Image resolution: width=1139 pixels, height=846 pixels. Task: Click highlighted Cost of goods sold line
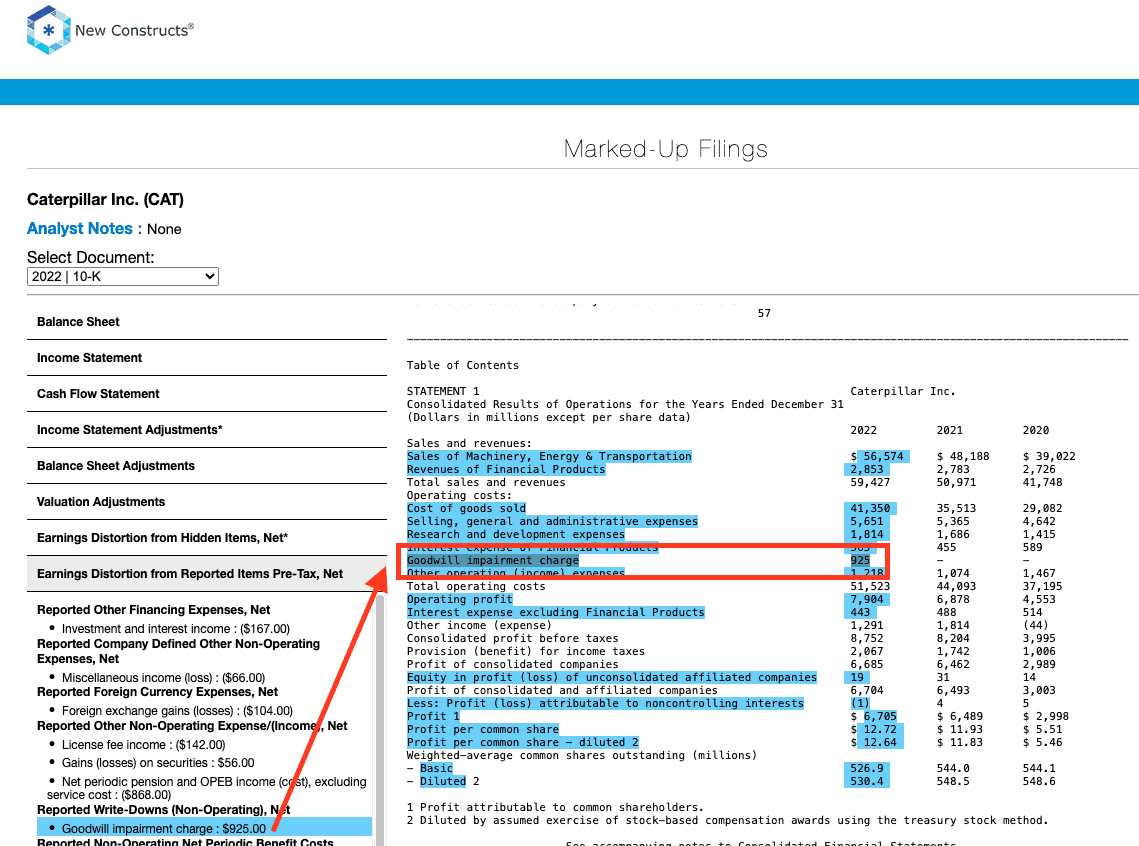click(x=466, y=509)
